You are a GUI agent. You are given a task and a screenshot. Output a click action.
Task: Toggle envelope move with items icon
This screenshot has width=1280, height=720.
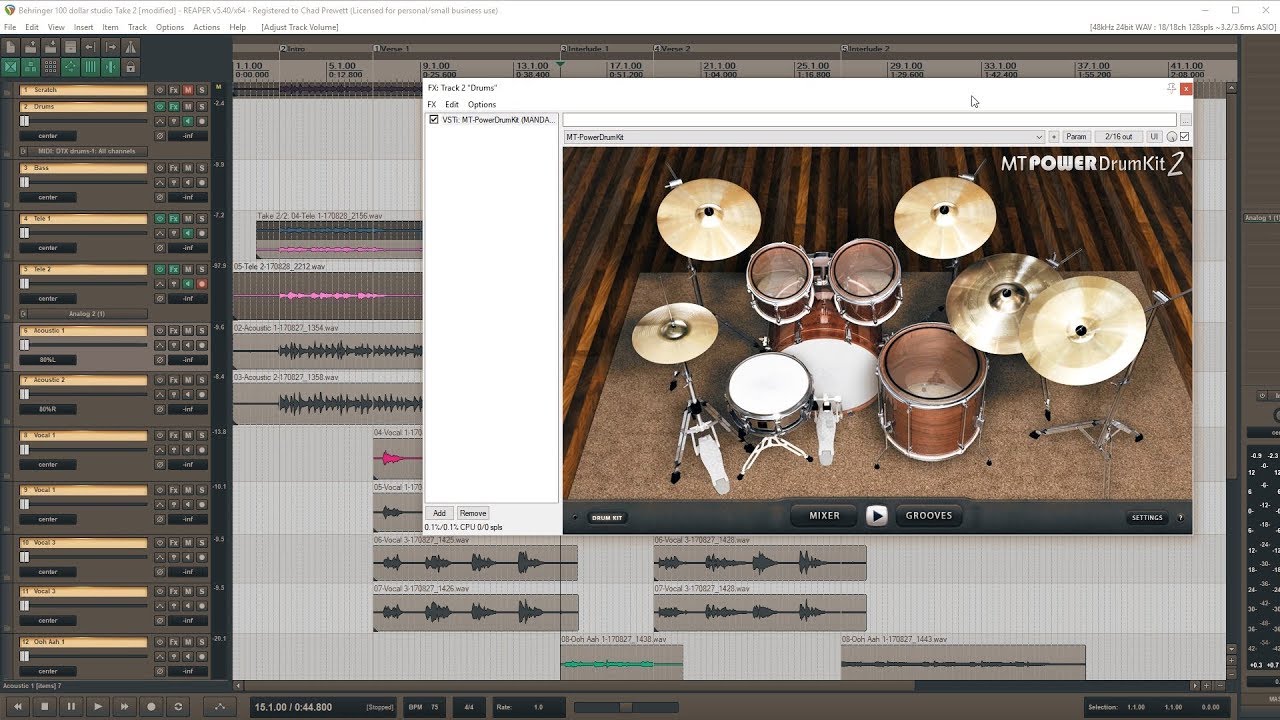click(70, 67)
